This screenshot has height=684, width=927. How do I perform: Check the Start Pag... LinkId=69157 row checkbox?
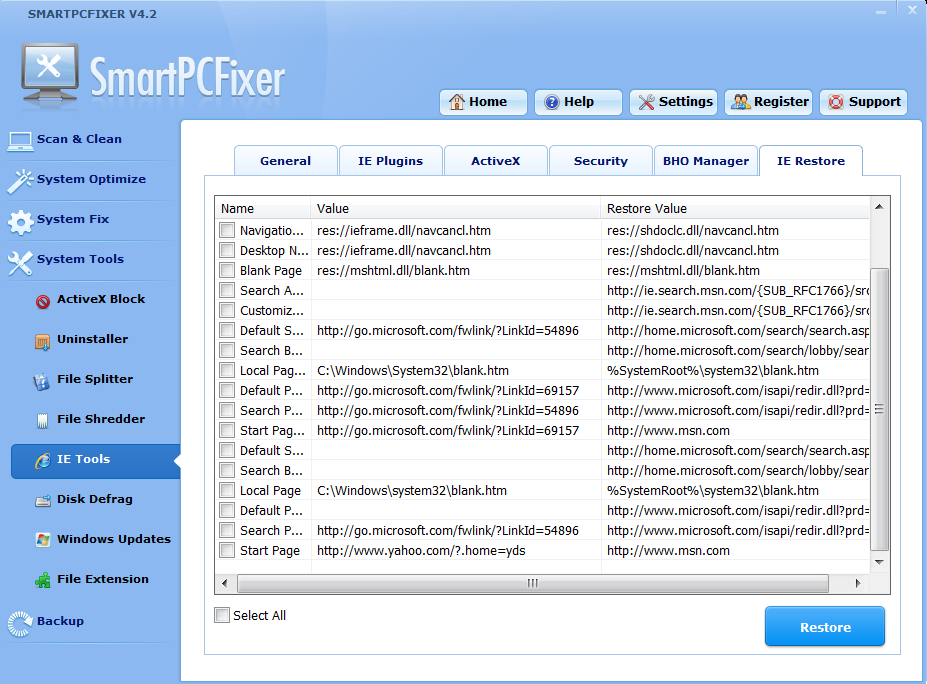pyautogui.click(x=227, y=430)
